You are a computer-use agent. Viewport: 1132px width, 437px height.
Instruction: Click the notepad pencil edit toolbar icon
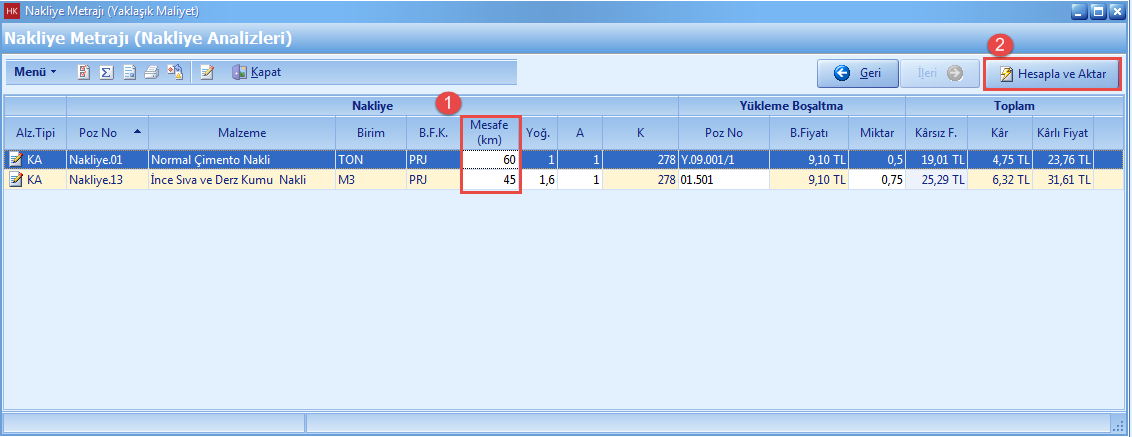(207, 73)
